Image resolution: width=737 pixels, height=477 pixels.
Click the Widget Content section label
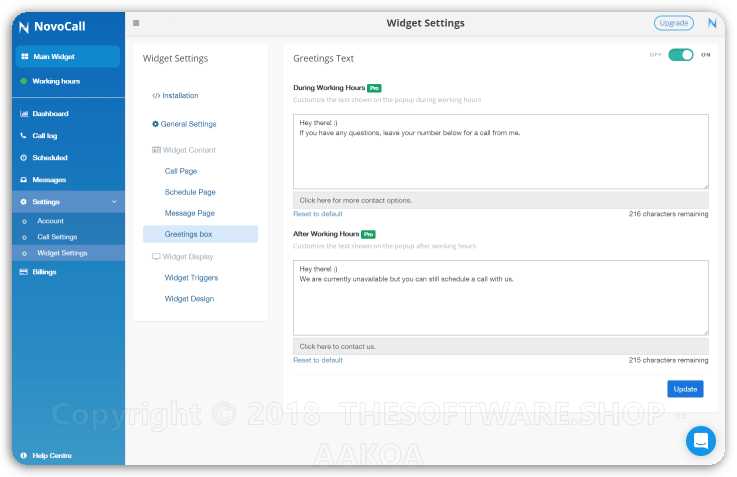189,150
